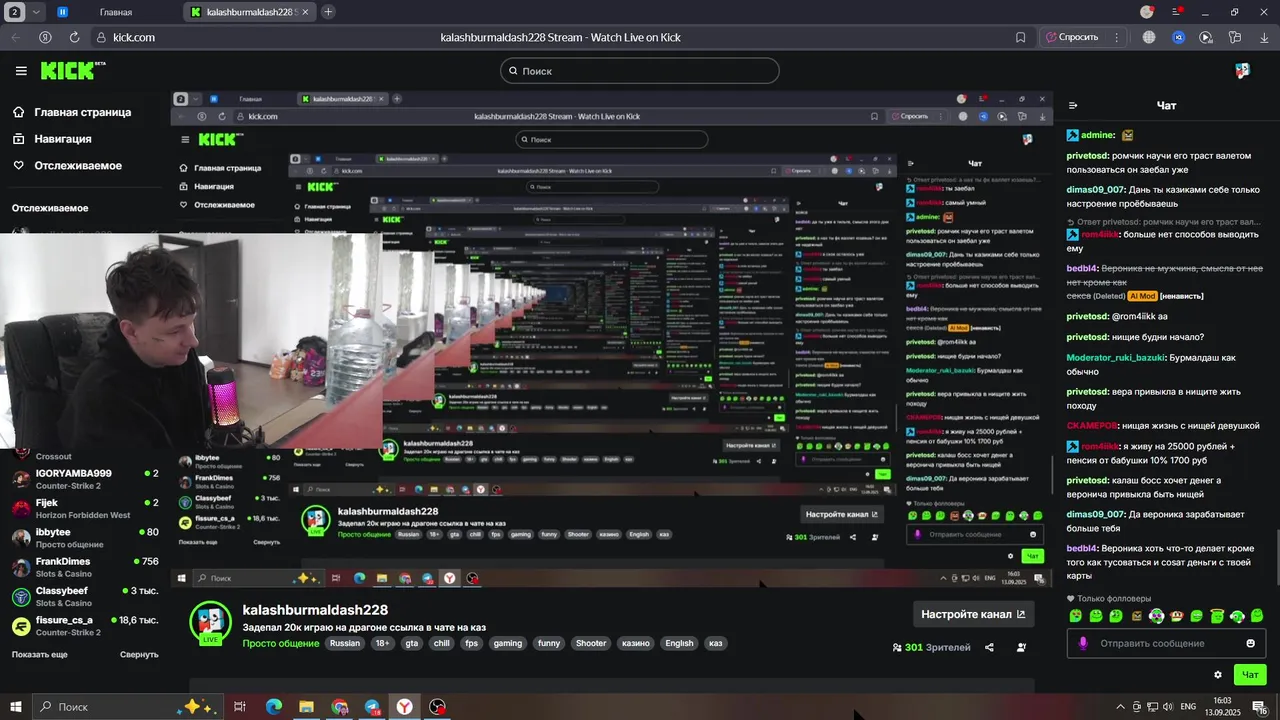
Task: Open fissure_cs_a channel in sidebar
Action: click(x=85, y=626)
